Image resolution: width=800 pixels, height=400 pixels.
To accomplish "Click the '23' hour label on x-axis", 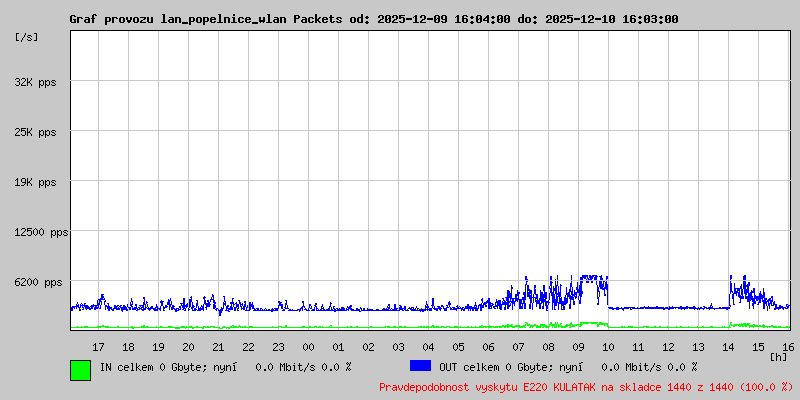I will click(x=278, y=347).
